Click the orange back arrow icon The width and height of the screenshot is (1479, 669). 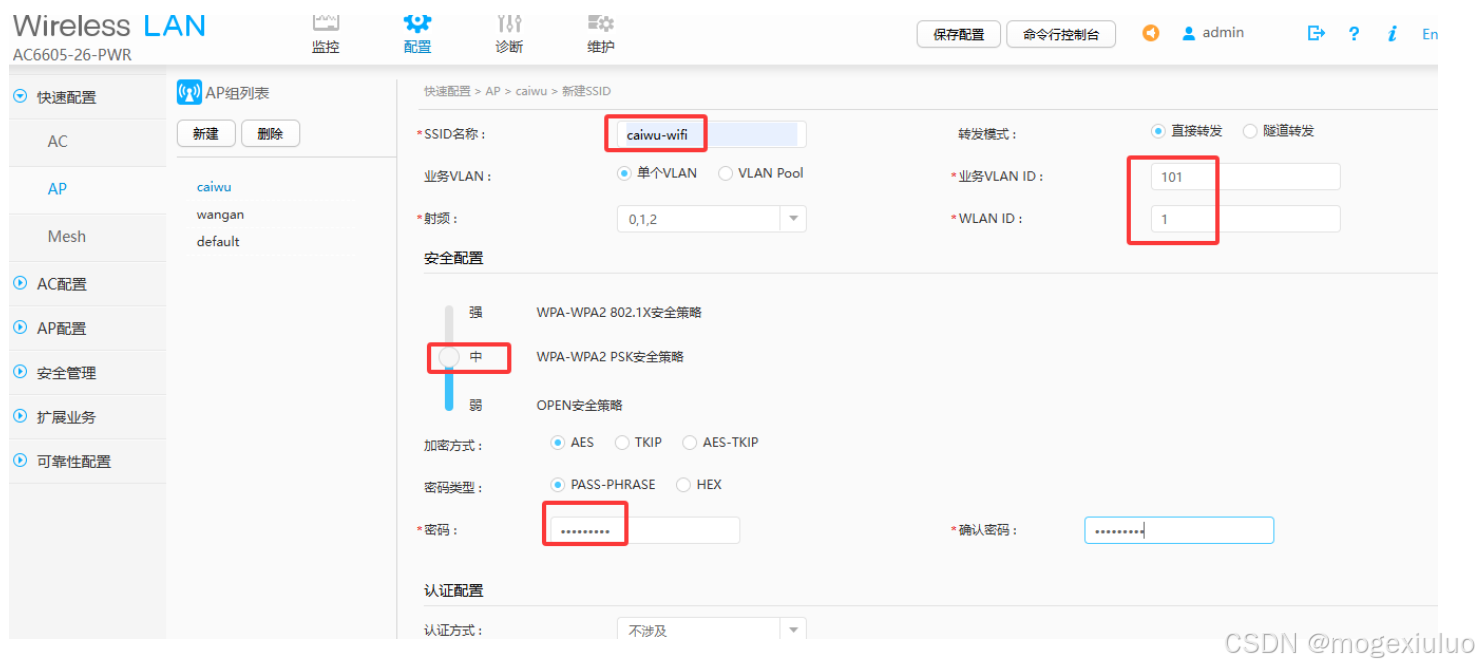1151,33
